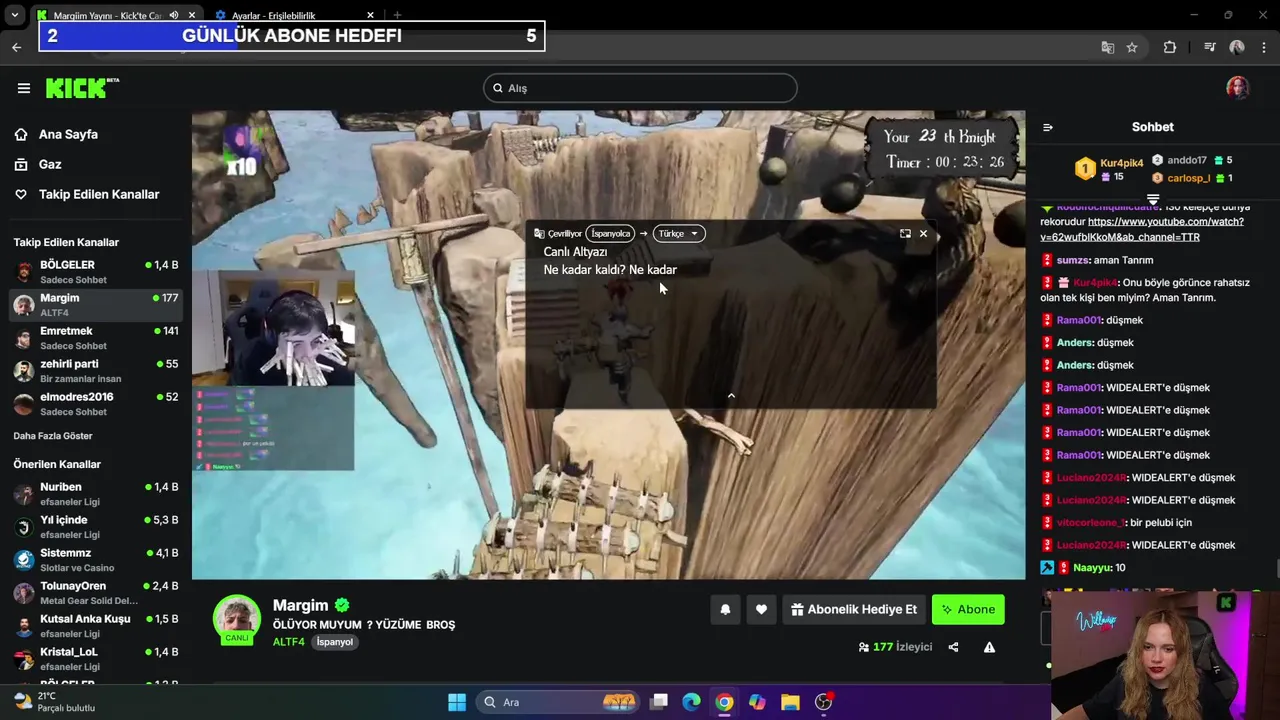Mute the Margim tab audio icon
This screenshot has width=1280, height=720.
(174, 16)
